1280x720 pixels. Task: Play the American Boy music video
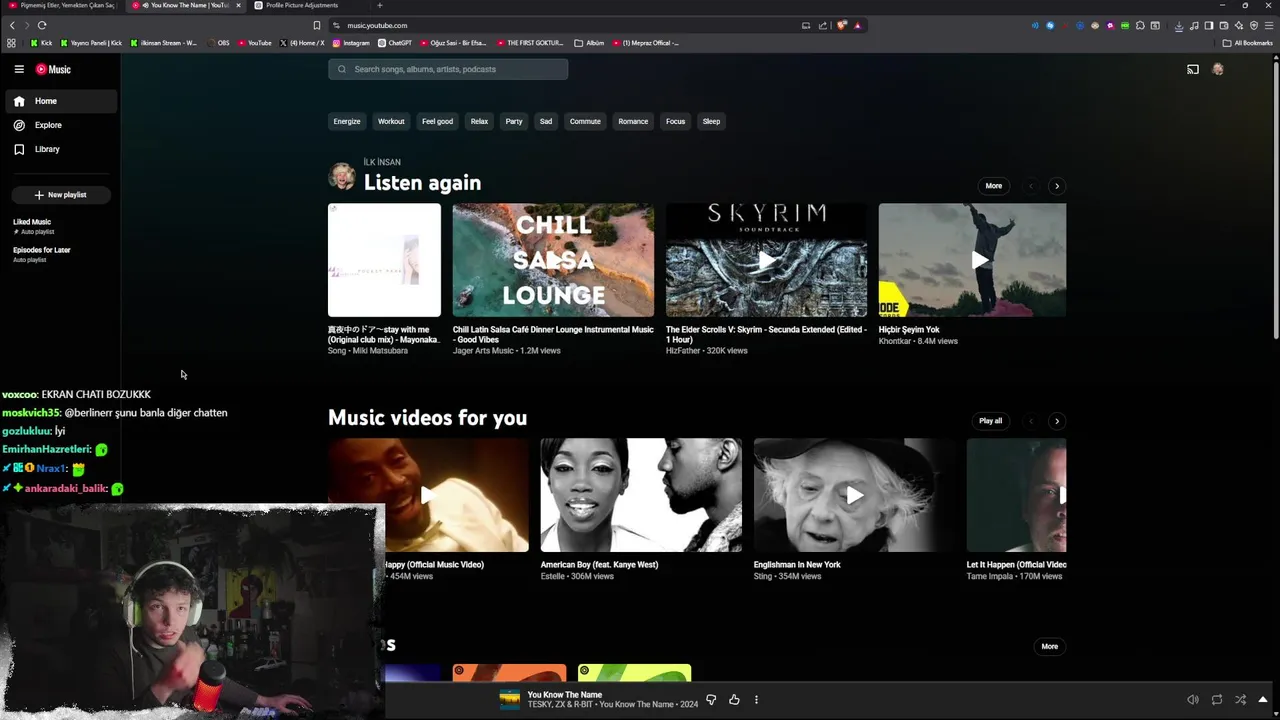pyautogui.click(x=641, y=495)
